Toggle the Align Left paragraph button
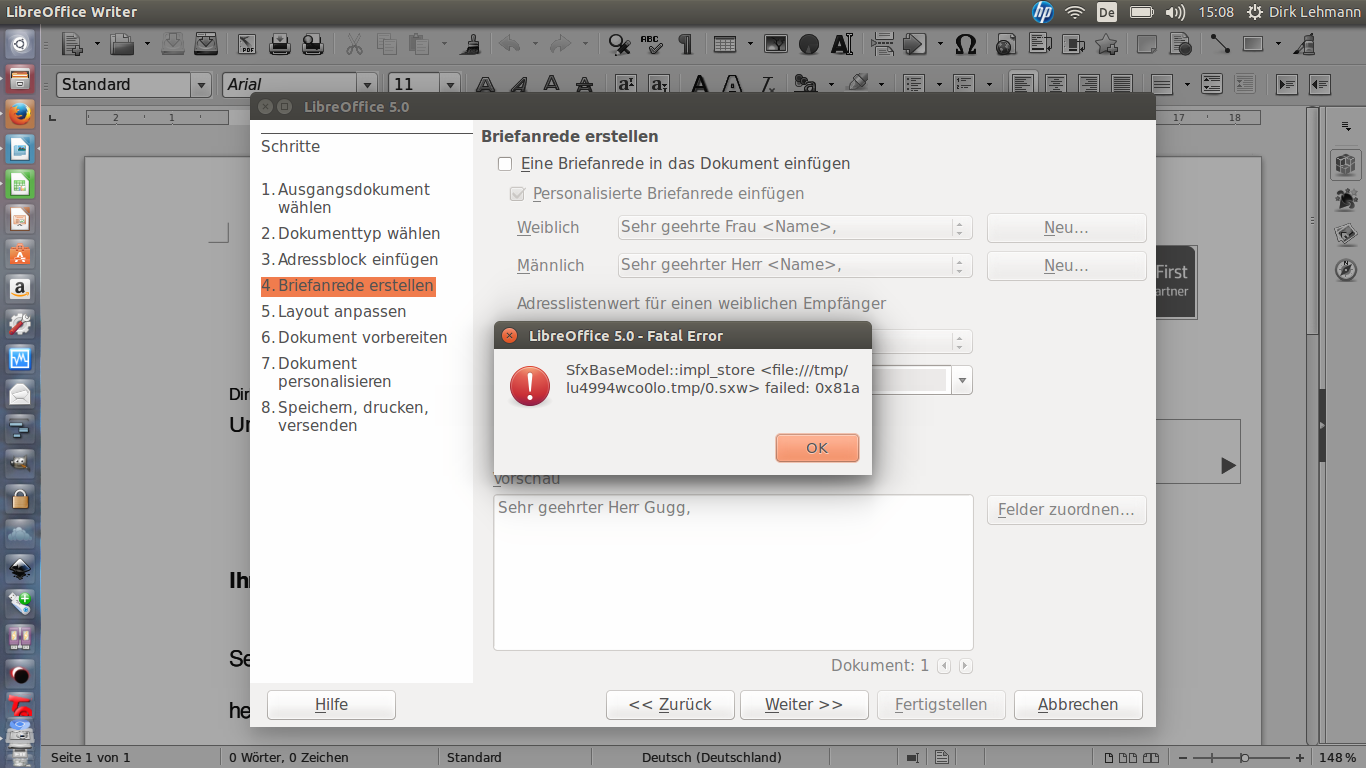The height and width of the screenshot is (768, 1366). (1023, 84)
